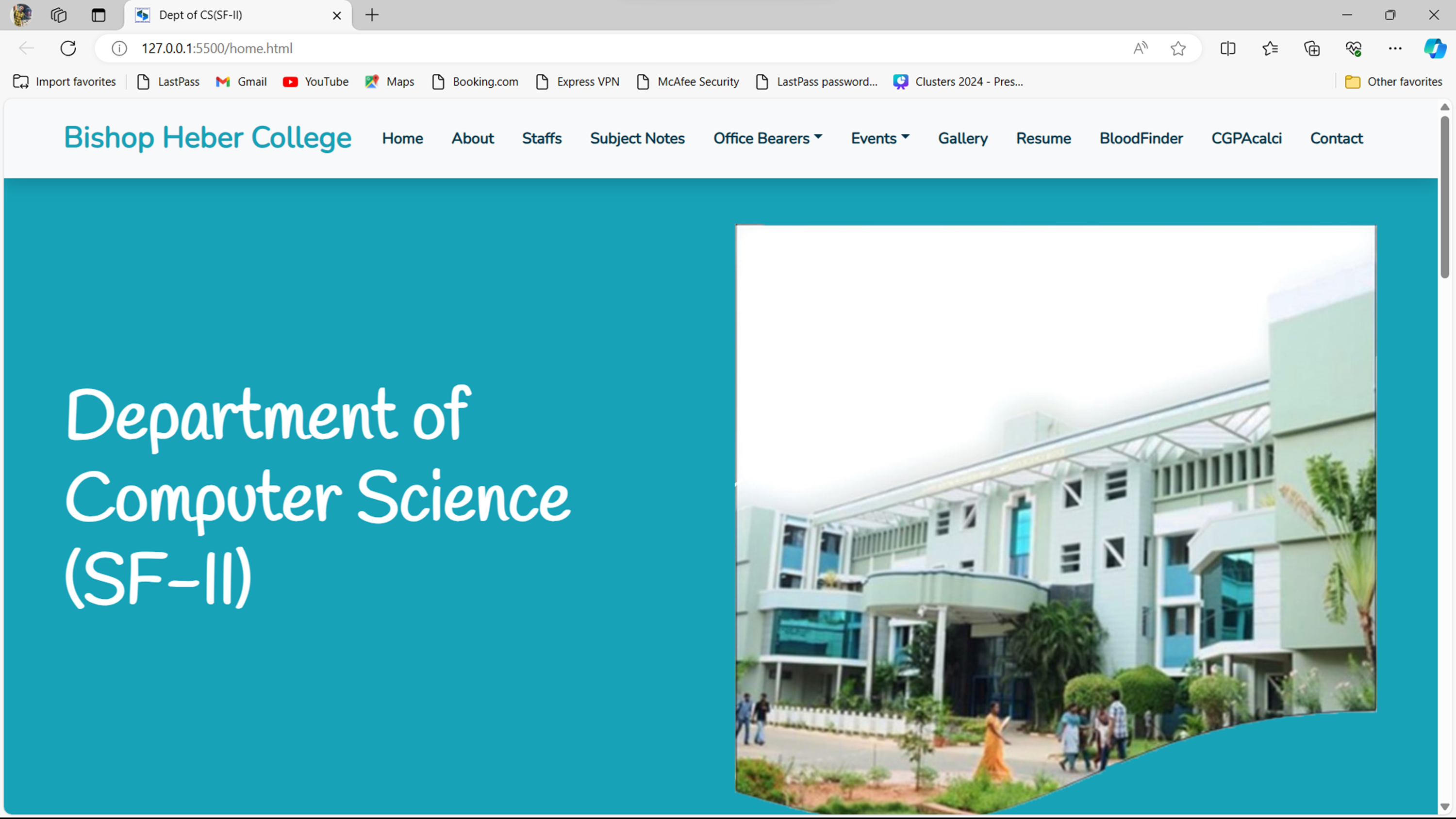The height and width of the screenshot is (819, 1456).
Task: Expand the Events dropdown
Action: click(x=879, y=138)
